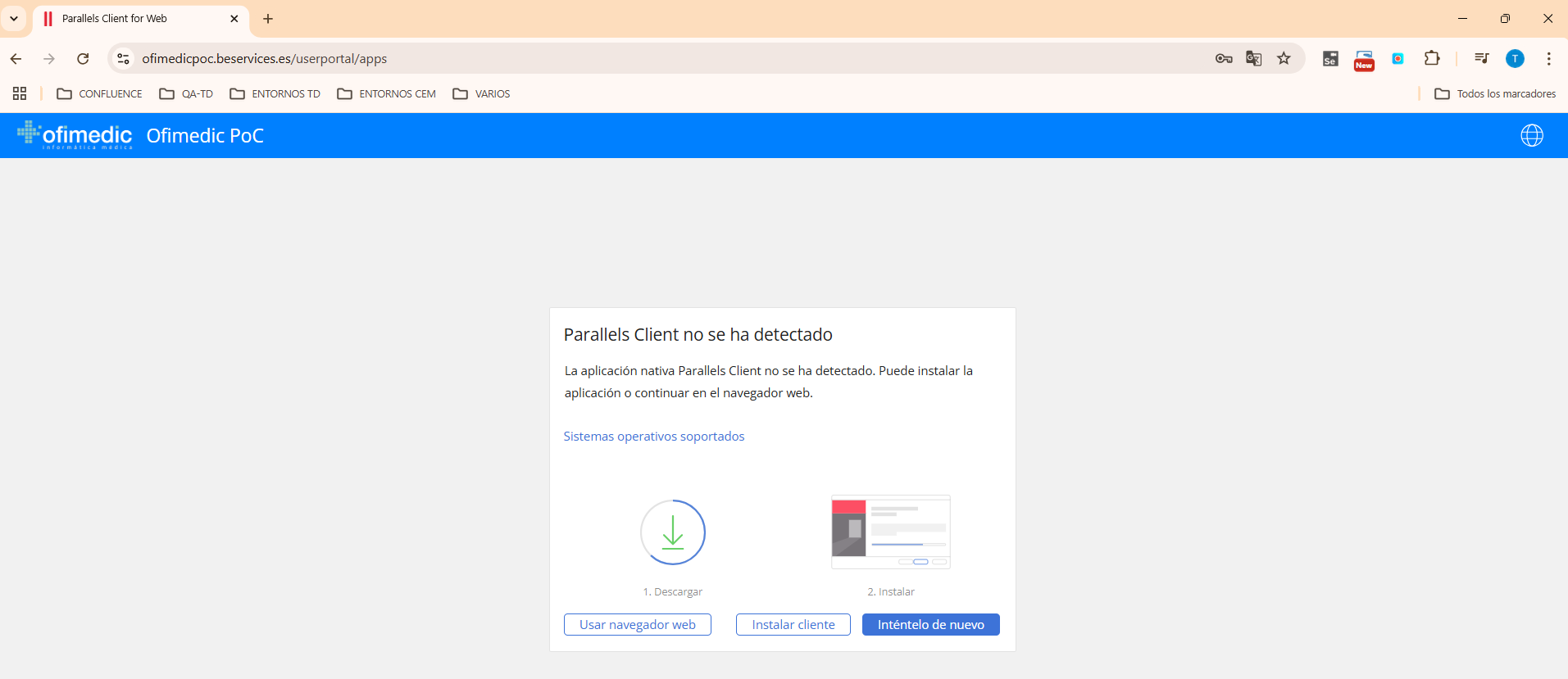Reload the page
Image resolution: width=1568 pixels, height=679 pixels.
tap(83, 58)
